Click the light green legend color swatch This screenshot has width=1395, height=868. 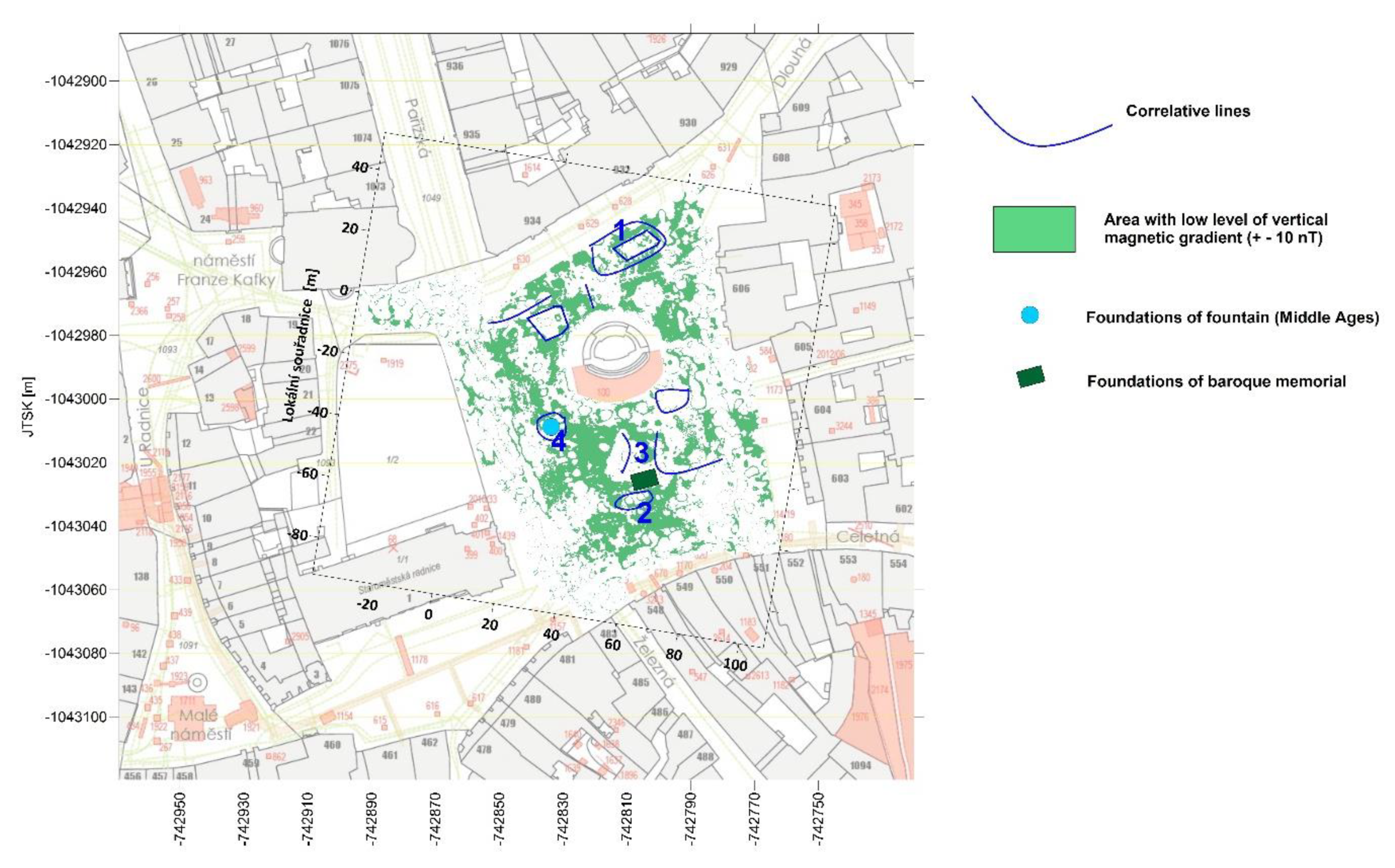[x=1034, y=229]
